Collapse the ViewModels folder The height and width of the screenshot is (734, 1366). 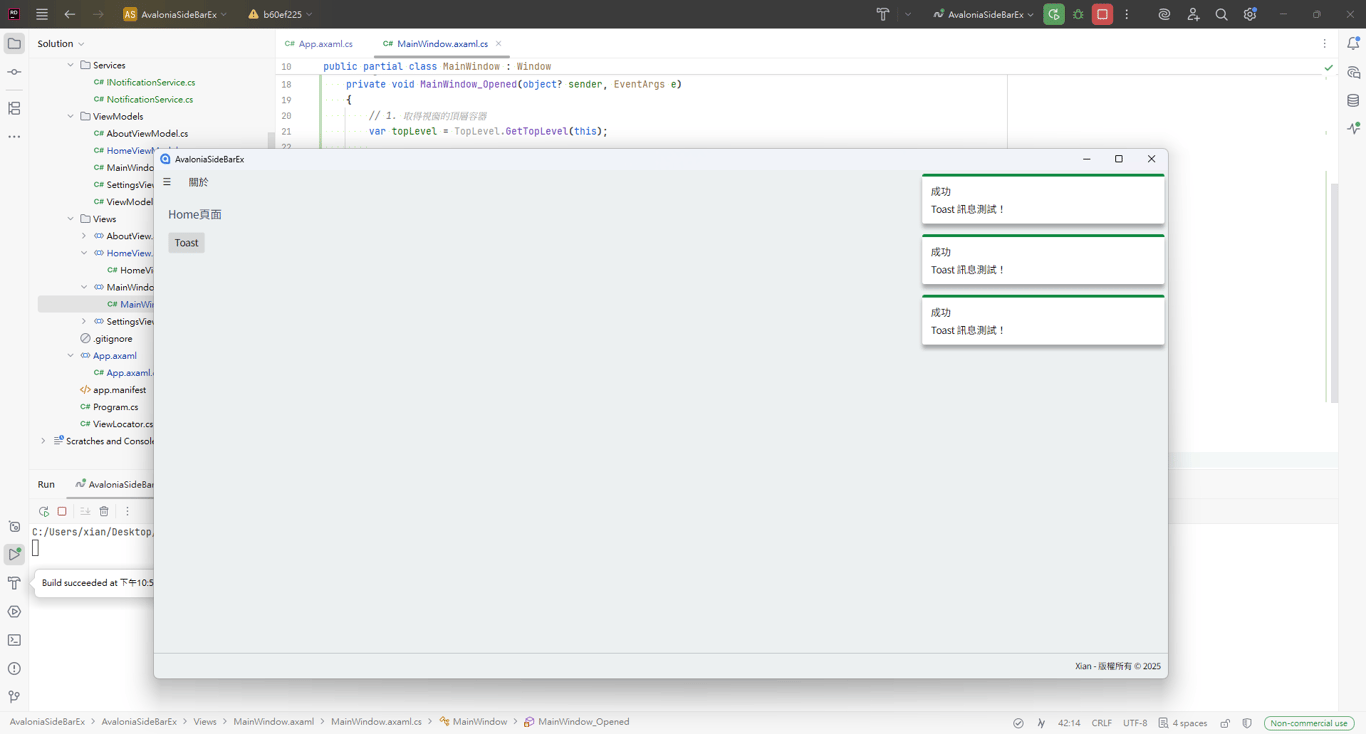pos(71,116)
